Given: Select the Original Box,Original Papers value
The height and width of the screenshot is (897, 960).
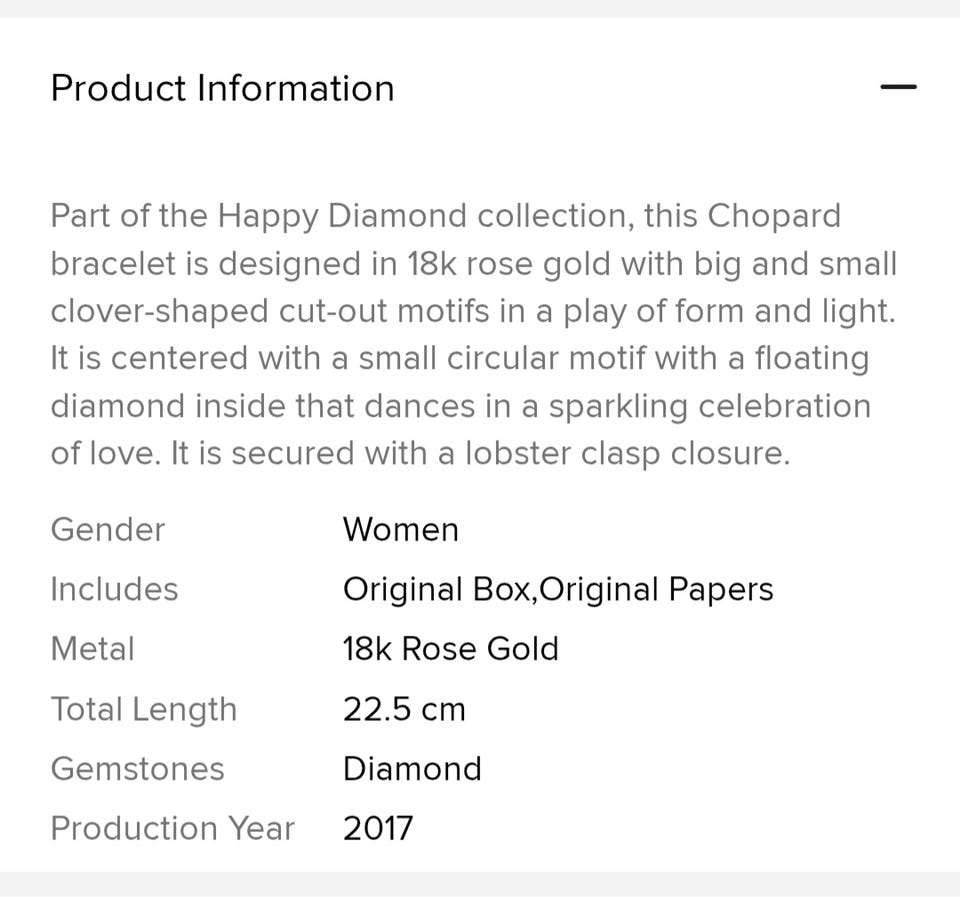Looking at the screenshot, I should [x=558, y=589].
